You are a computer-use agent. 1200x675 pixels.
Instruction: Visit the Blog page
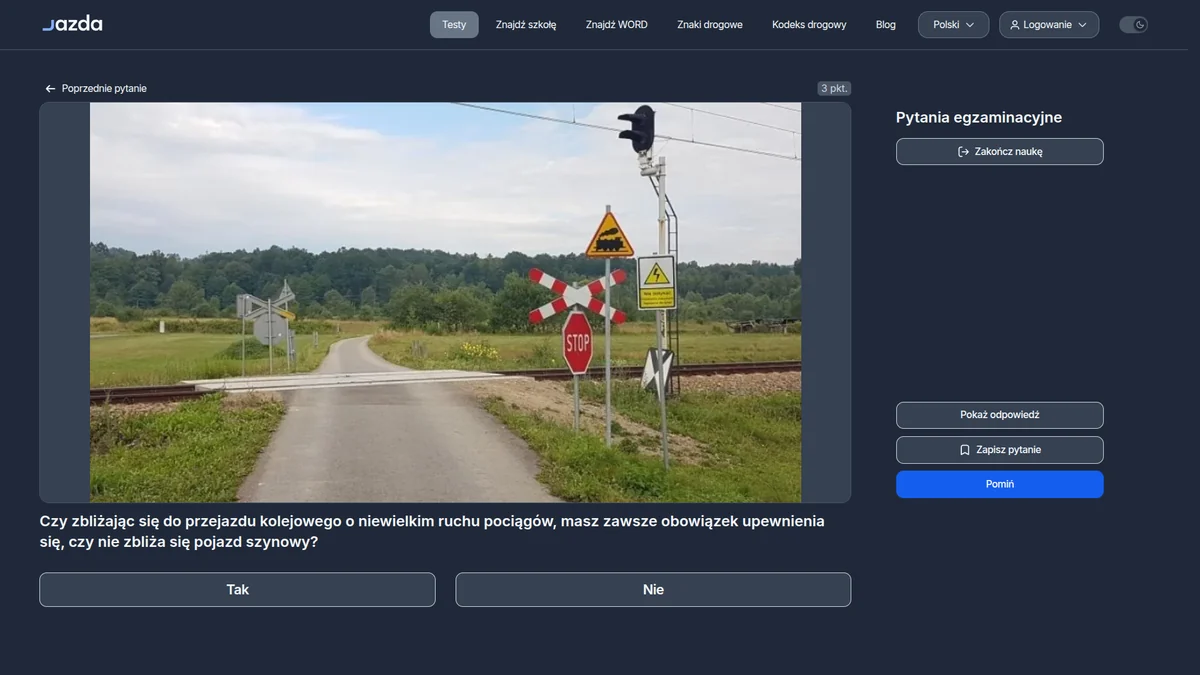pos(886,25)
